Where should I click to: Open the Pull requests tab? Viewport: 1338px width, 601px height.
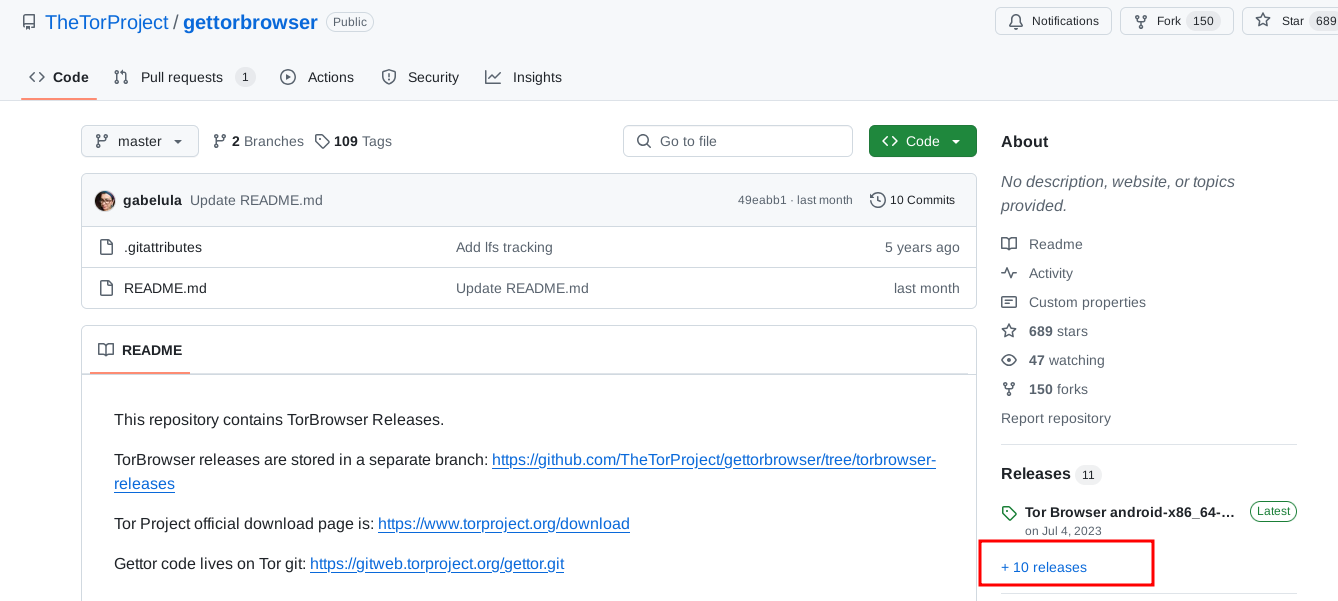(184, 77)
